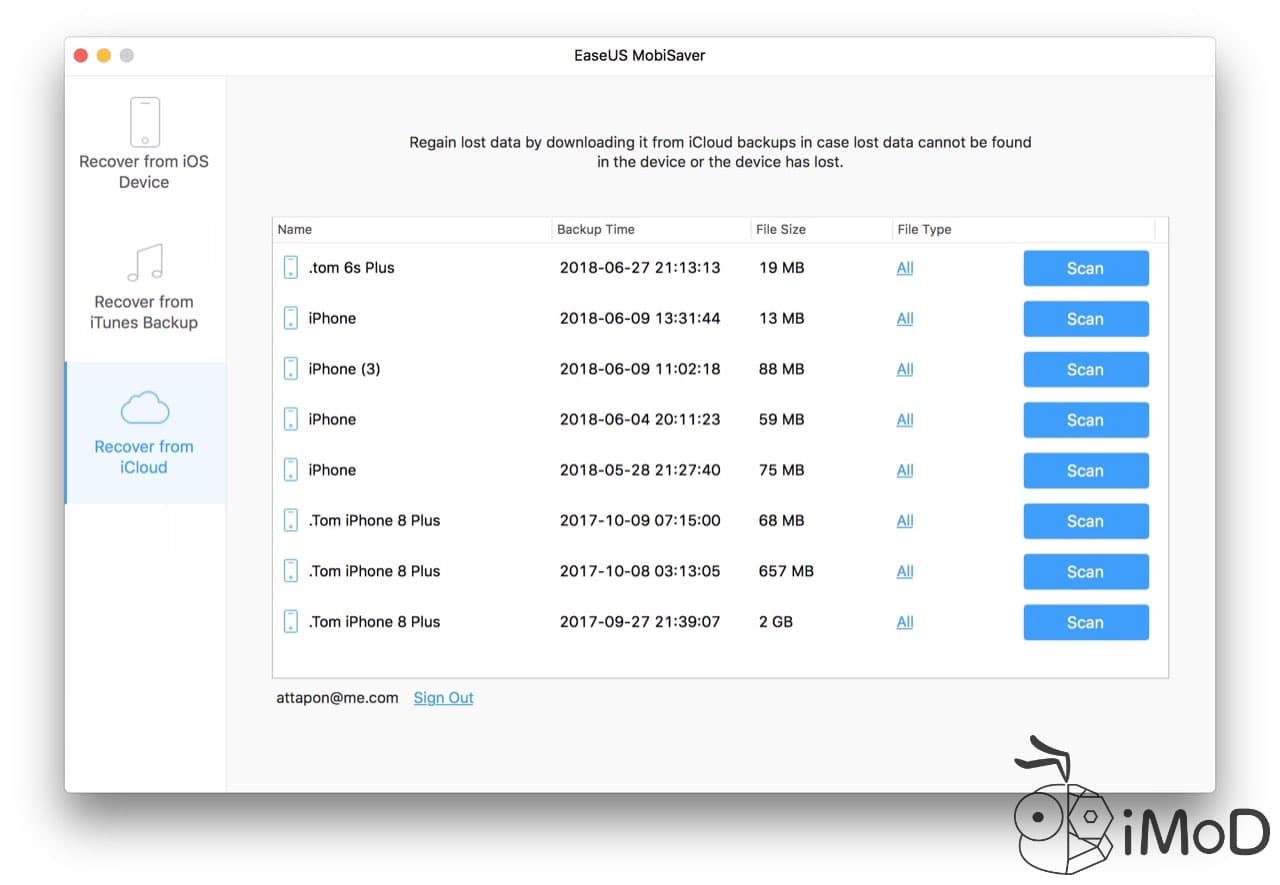Click the device icon for the 2 GB backup

coord(291,621)
